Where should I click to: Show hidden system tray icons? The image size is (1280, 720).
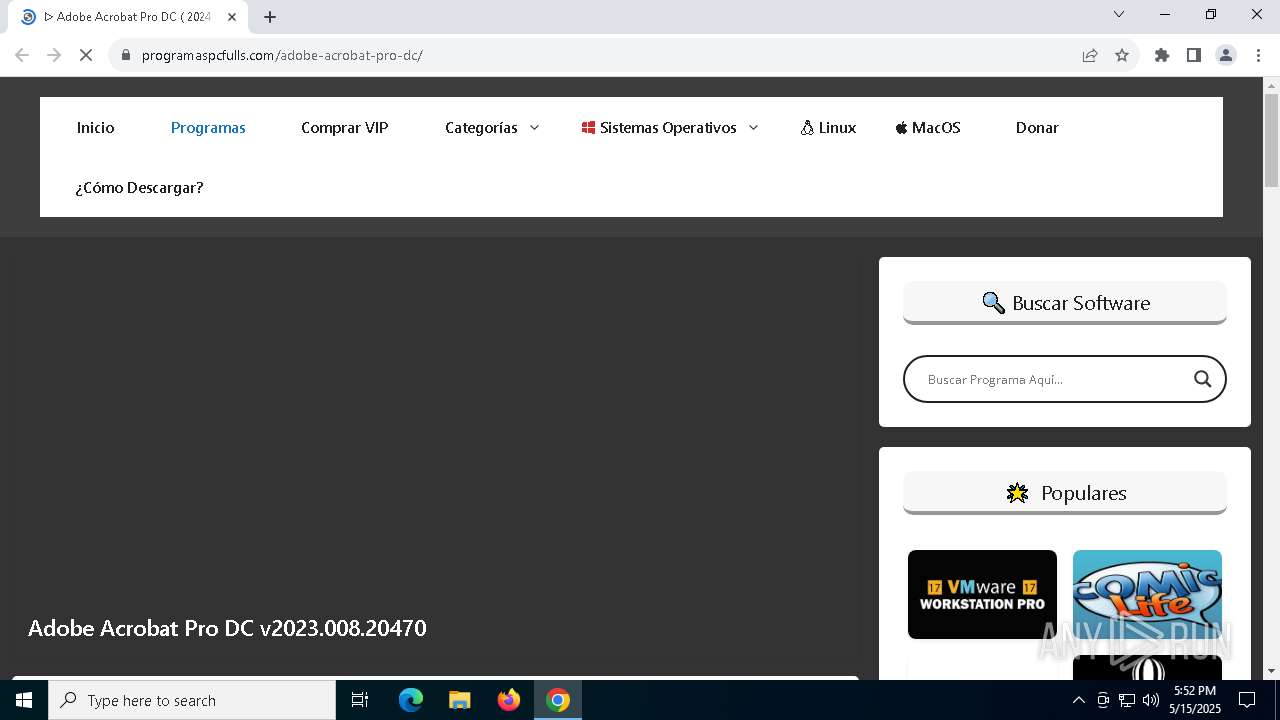tap(1078, 700)
